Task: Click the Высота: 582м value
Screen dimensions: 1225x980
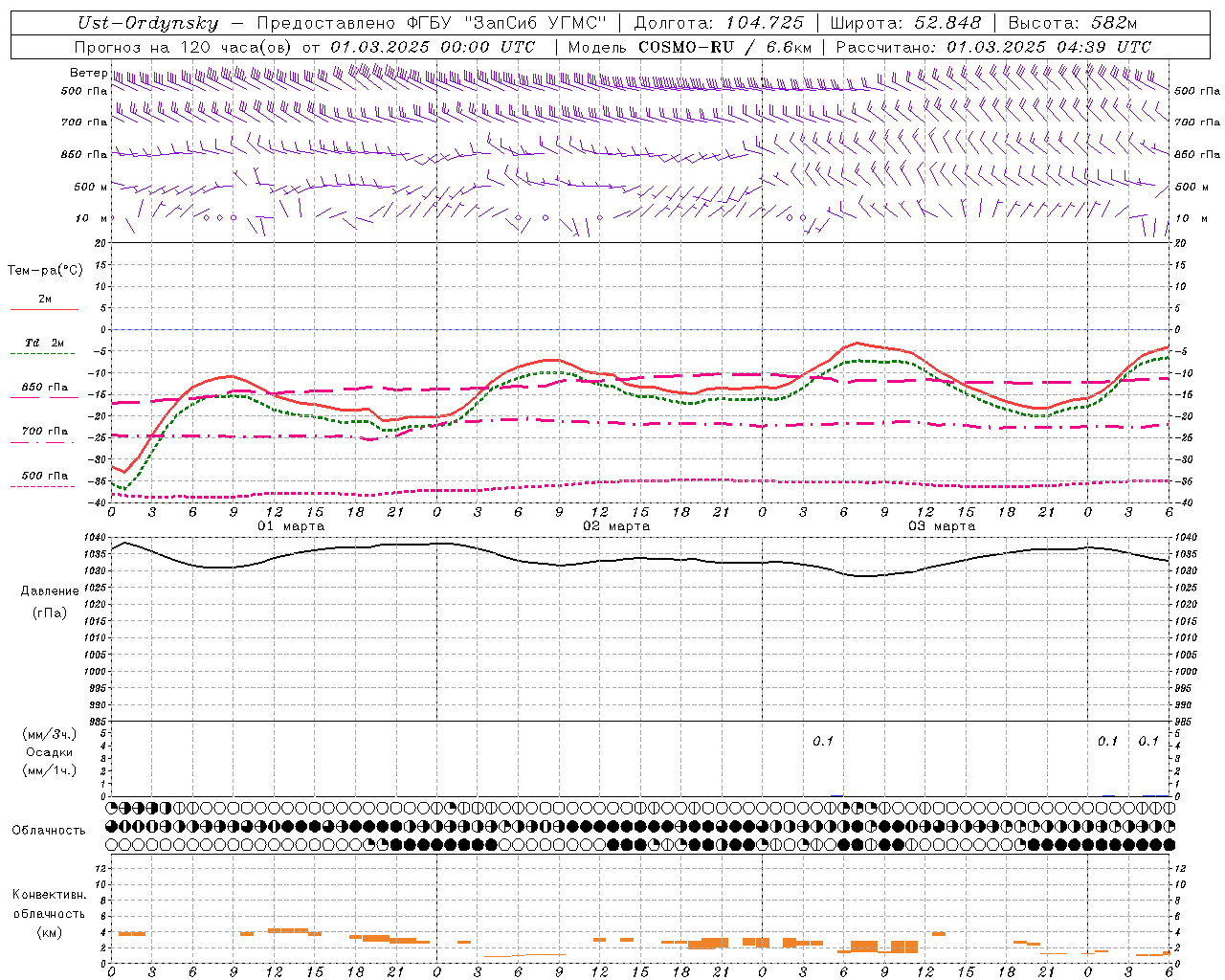Action: (1073, 23)
